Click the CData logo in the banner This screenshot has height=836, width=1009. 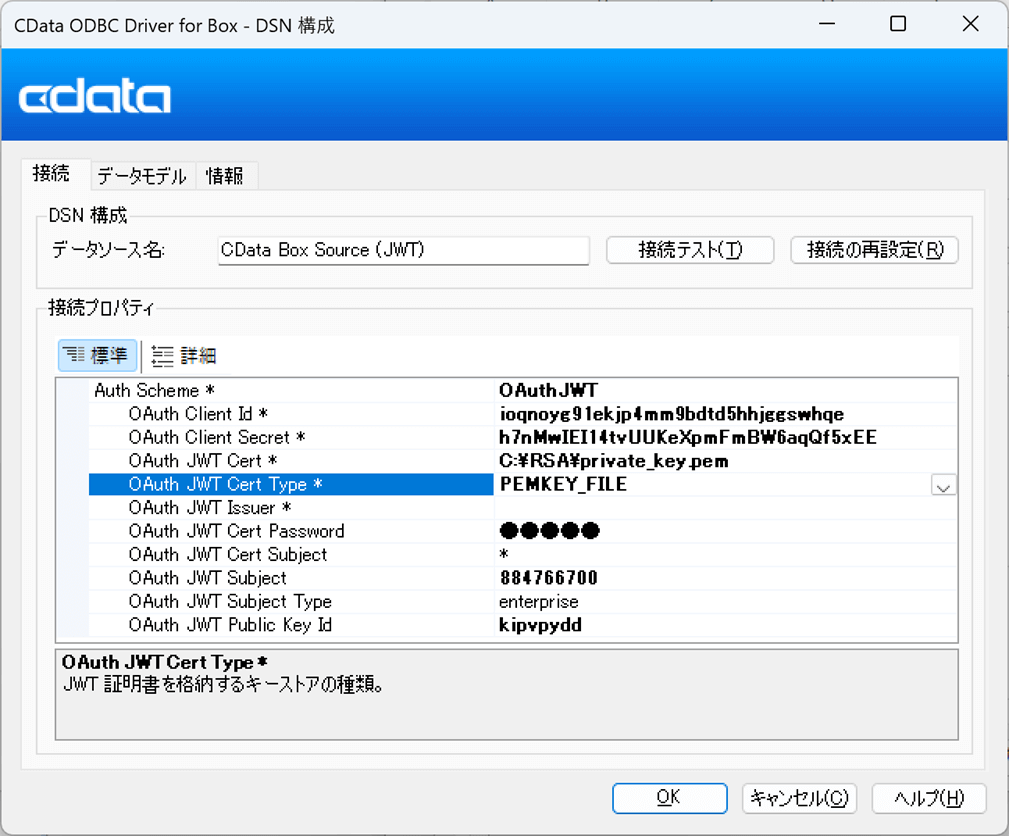pos(95,98)
